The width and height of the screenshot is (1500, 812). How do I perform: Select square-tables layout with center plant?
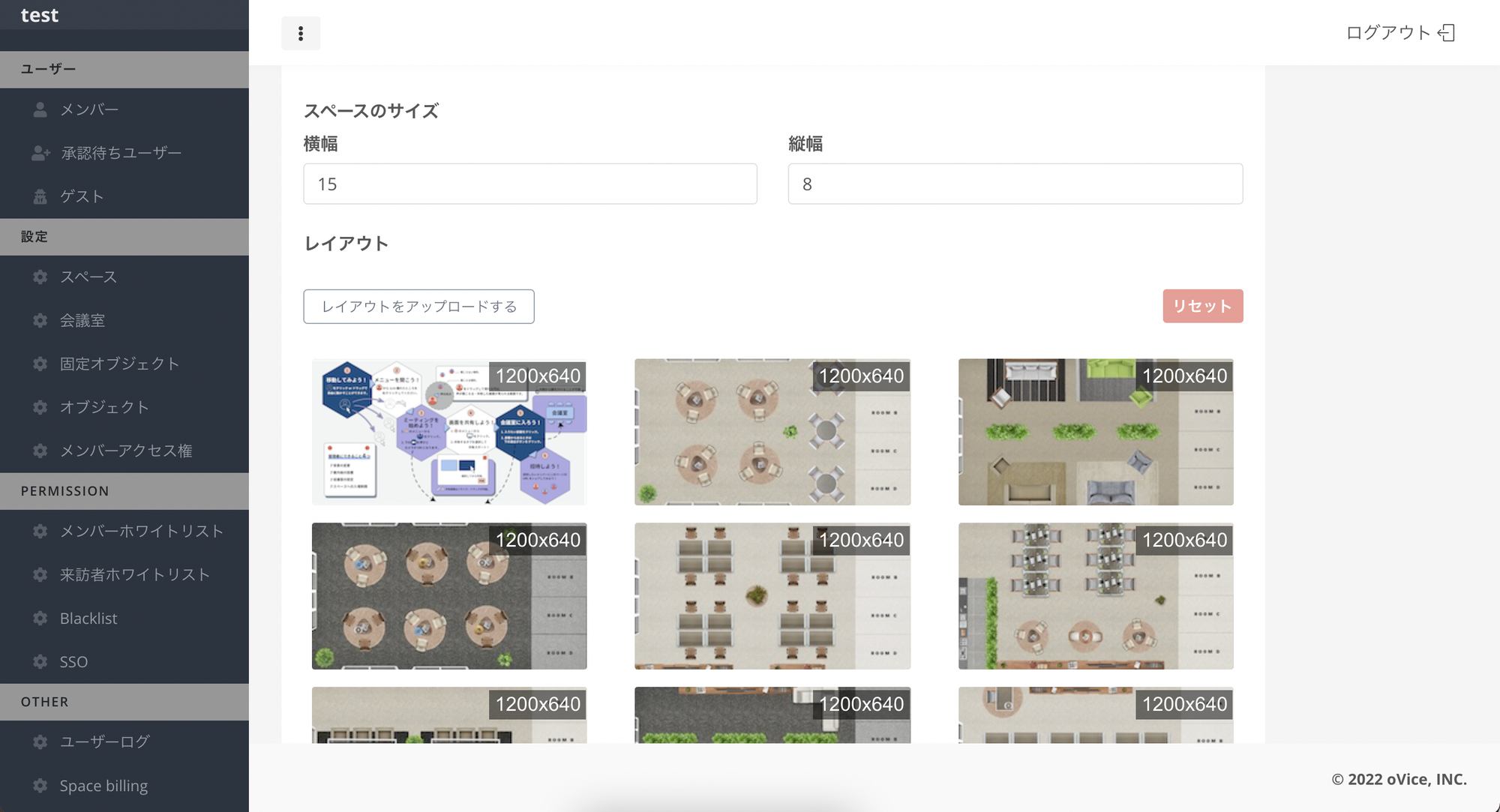coord(772,596)
